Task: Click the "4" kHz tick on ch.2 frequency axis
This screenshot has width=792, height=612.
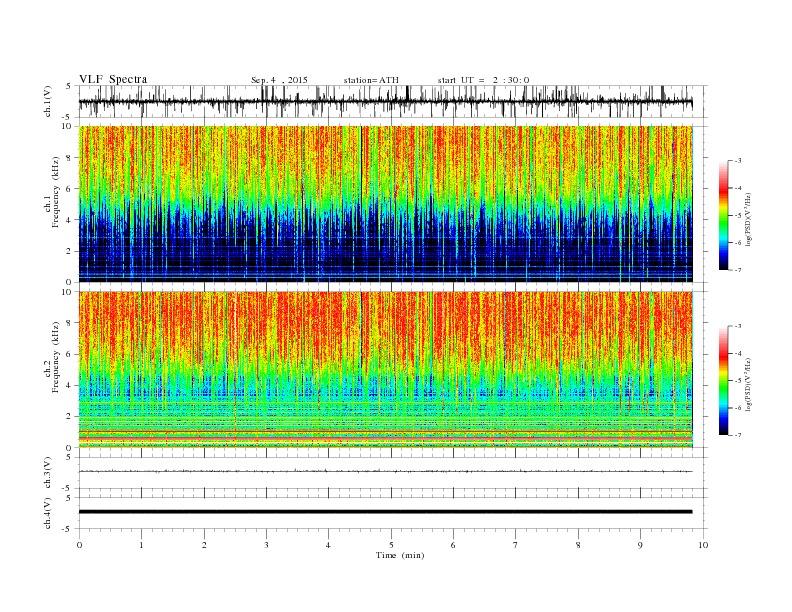Action: point(69,386)
